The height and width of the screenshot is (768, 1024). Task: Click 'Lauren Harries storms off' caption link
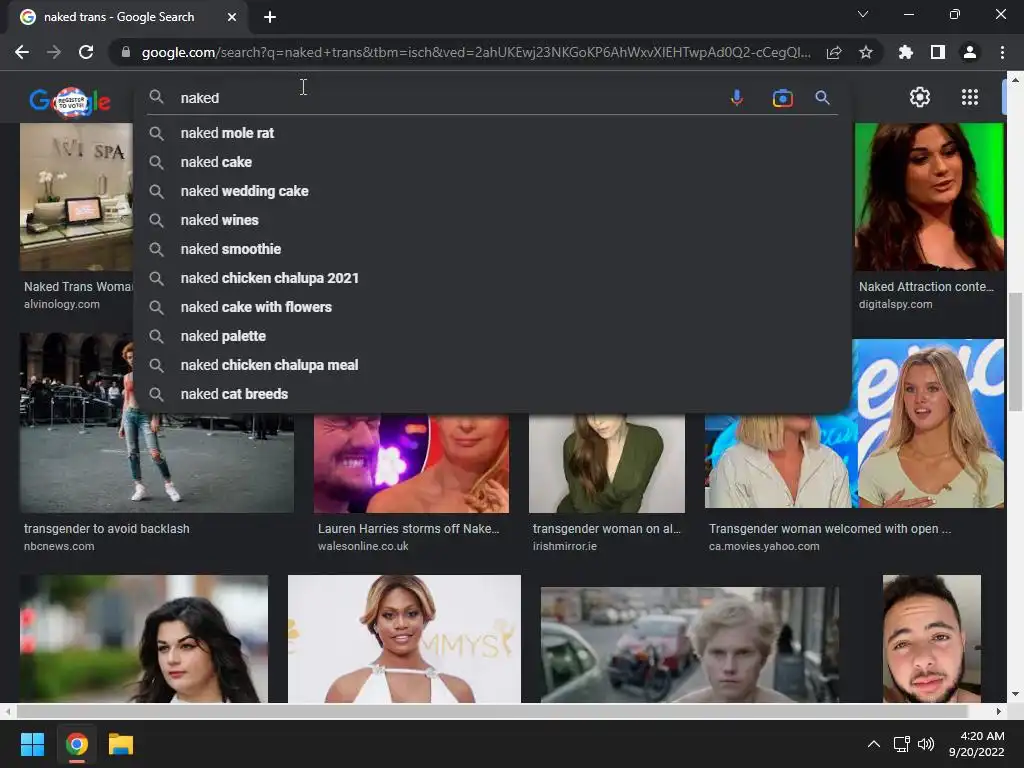point(409,529)
